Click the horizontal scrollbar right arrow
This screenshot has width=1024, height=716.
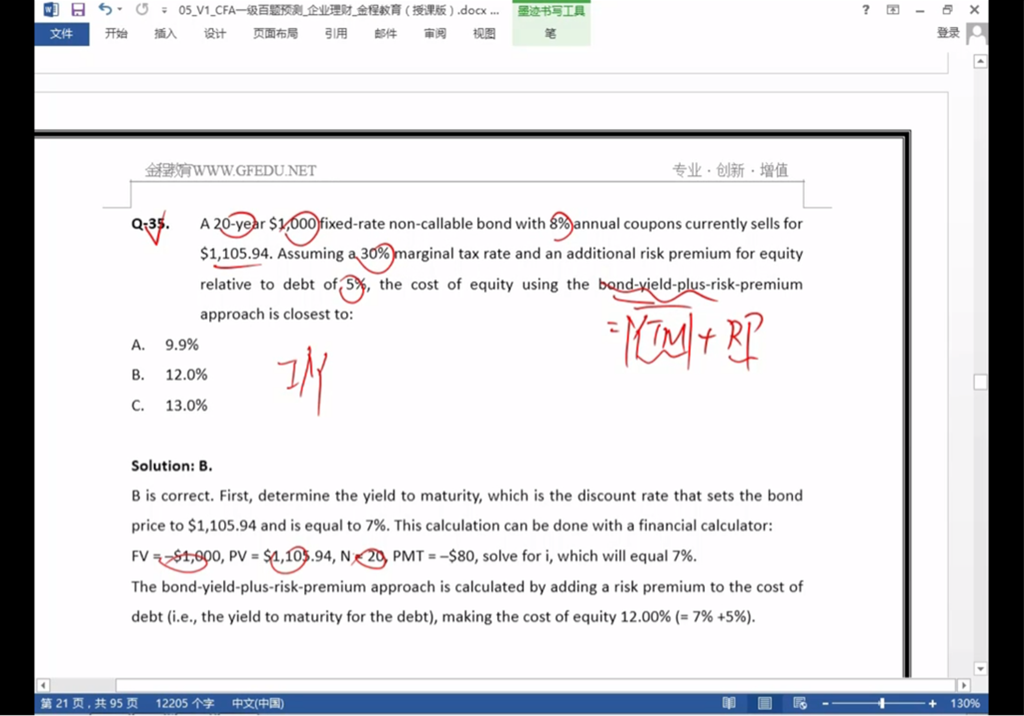tap(964, 685)
